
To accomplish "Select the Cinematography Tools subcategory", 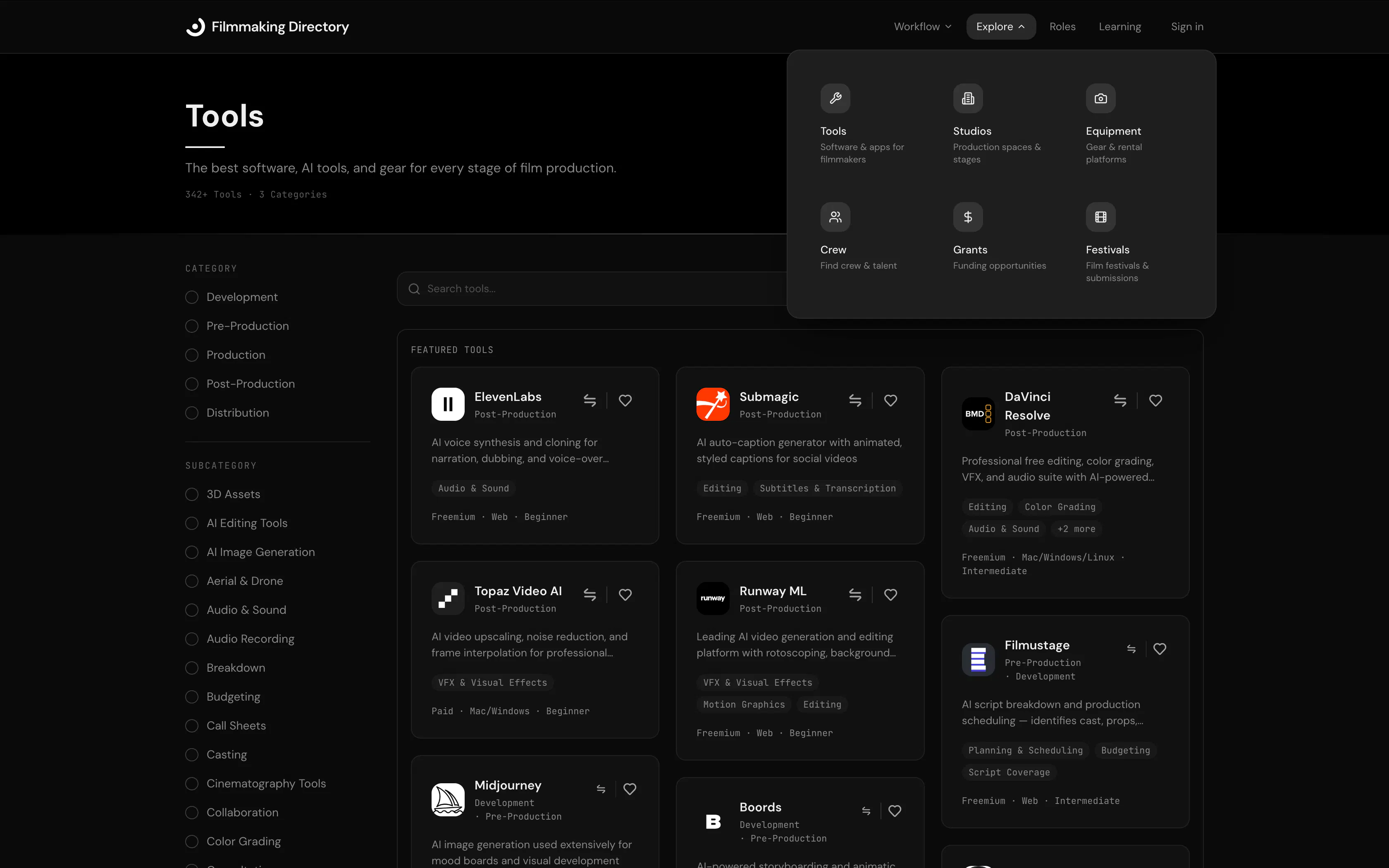I will point(192,784).
